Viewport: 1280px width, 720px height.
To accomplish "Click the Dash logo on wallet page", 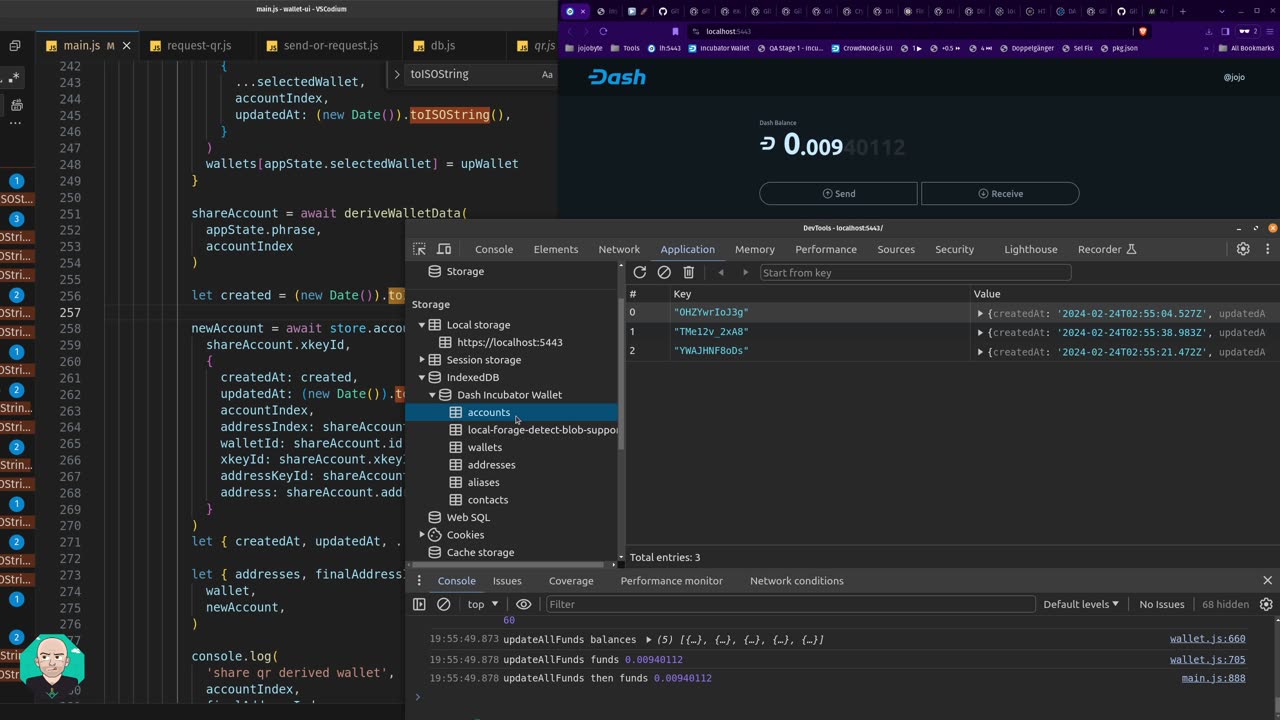I will [616, 77].
